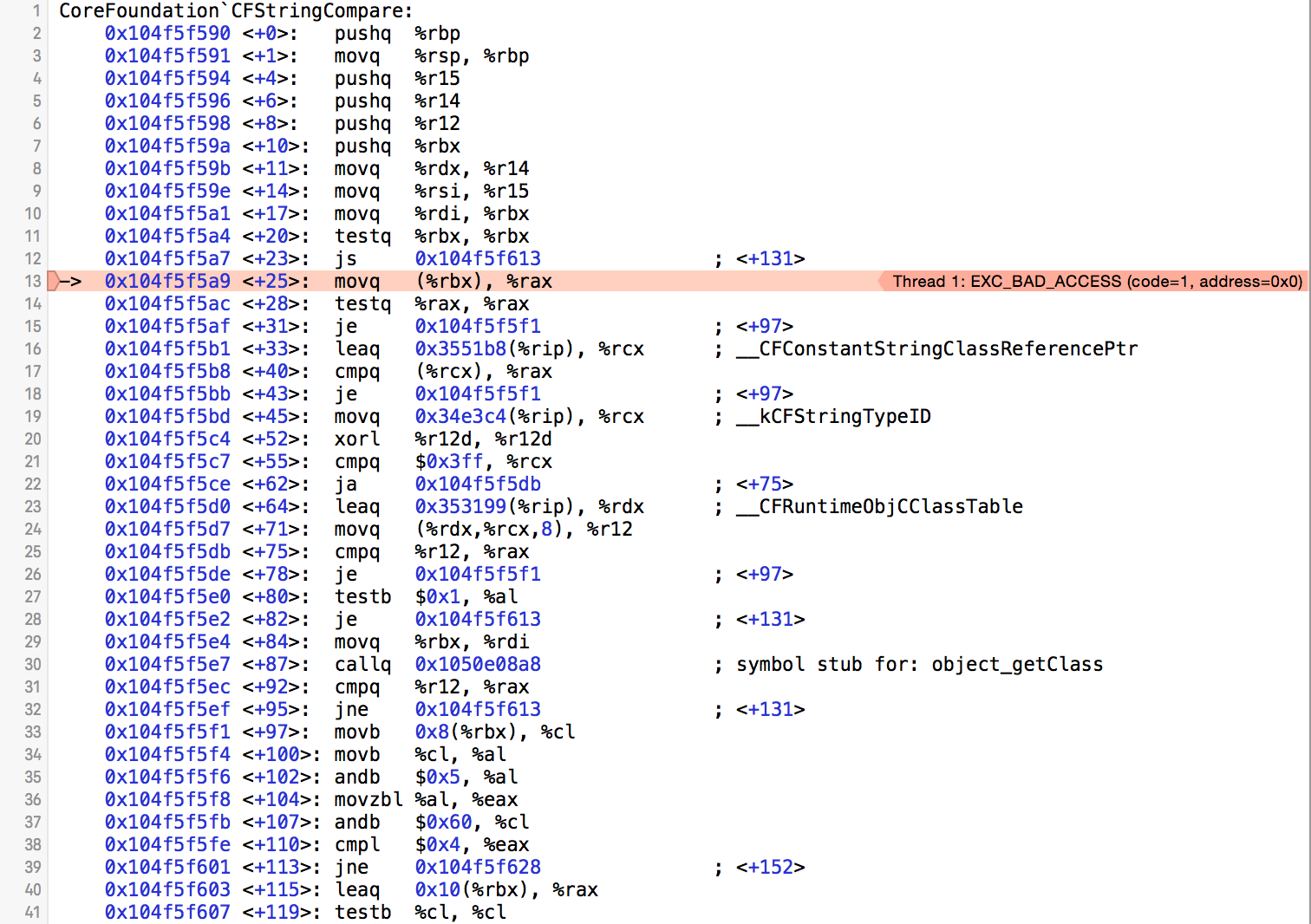Viewport: 1311px width, 924px height.
Task: Click the movq %rdi, %rbx operands on line 10
Action: 472,213
